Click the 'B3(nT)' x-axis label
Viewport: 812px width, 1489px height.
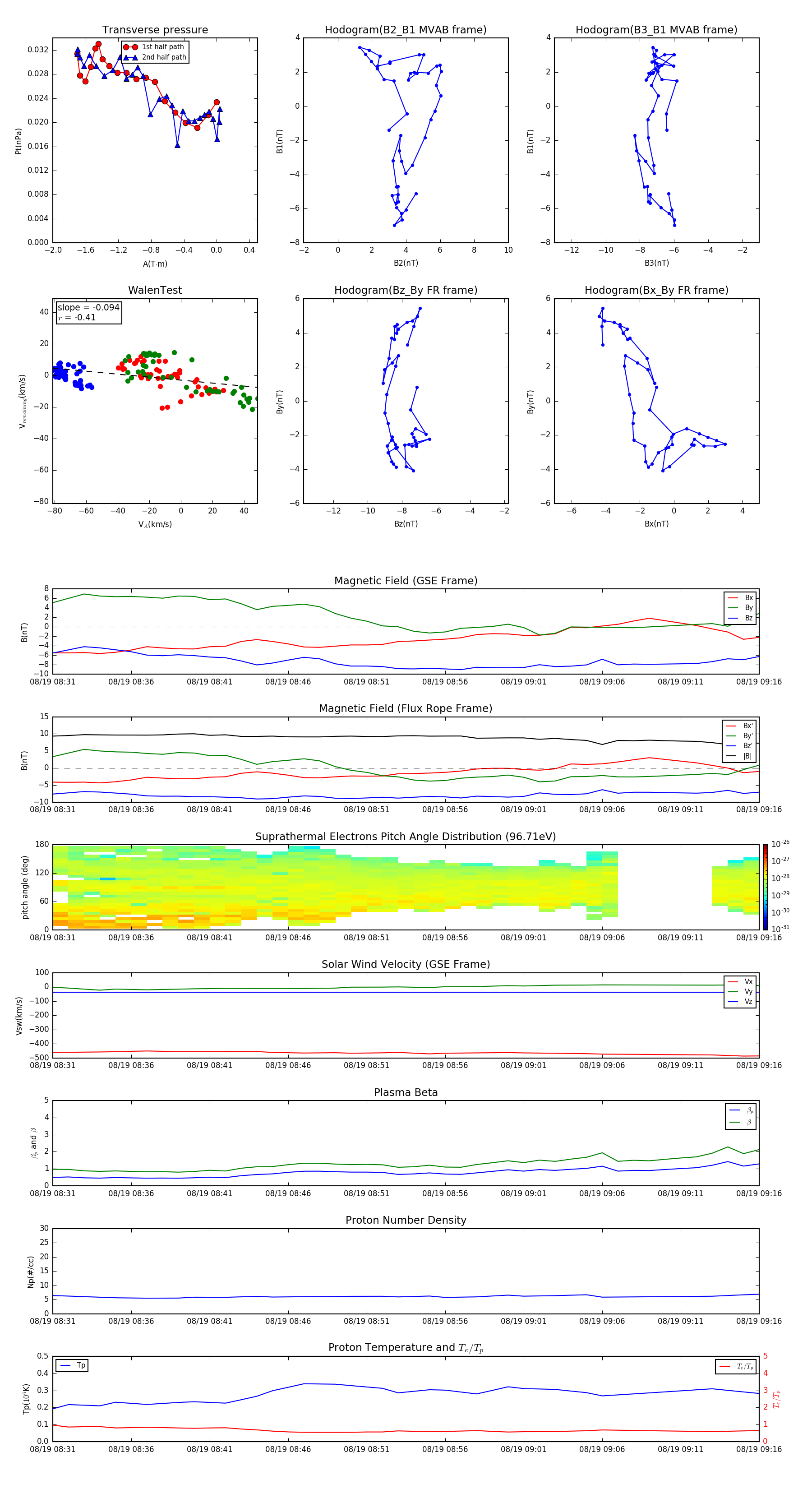click(656, 263)
